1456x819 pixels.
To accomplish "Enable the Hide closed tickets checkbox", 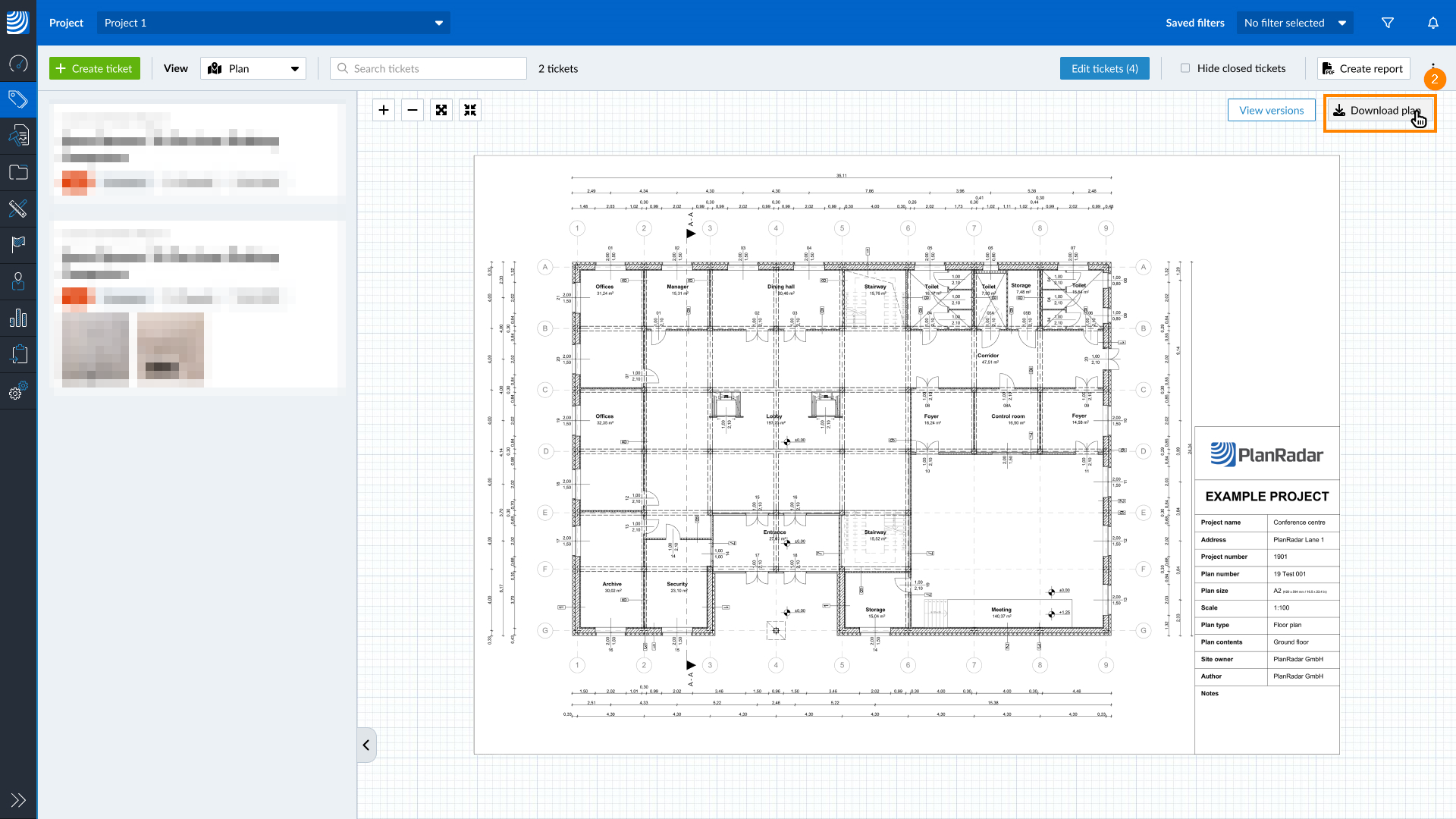I will 1185,67.
